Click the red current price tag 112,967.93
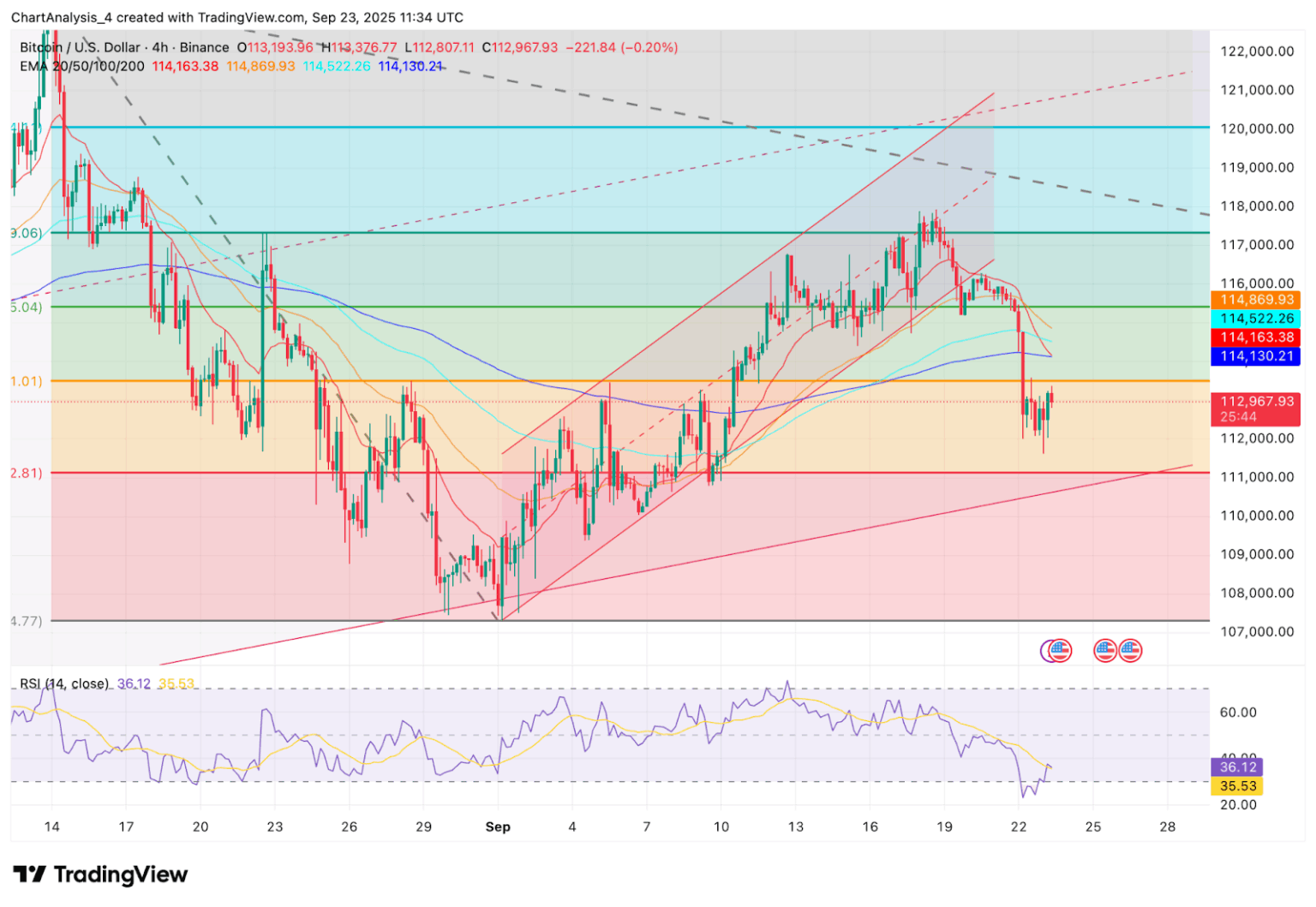Image resolution: width=1316 pixels, height=907 pixels. (1256, 399)
